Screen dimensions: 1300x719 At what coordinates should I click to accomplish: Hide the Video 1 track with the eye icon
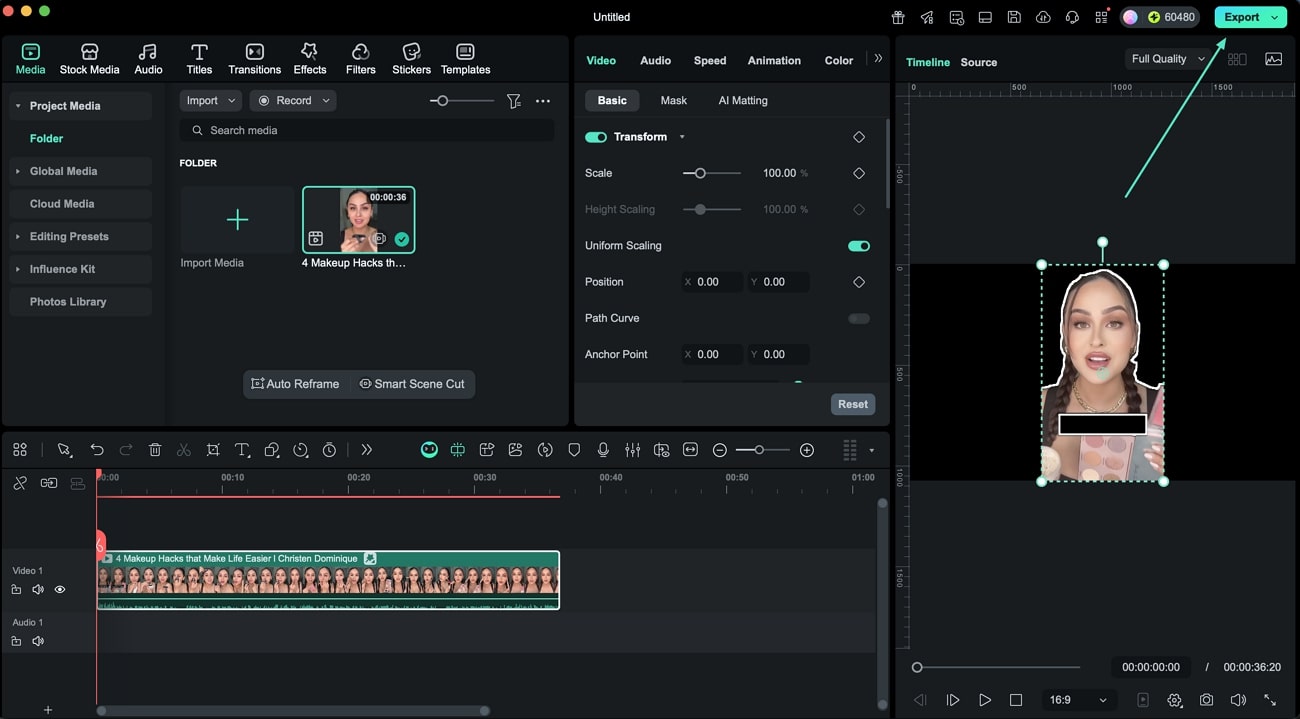click(x=60, y=589)
